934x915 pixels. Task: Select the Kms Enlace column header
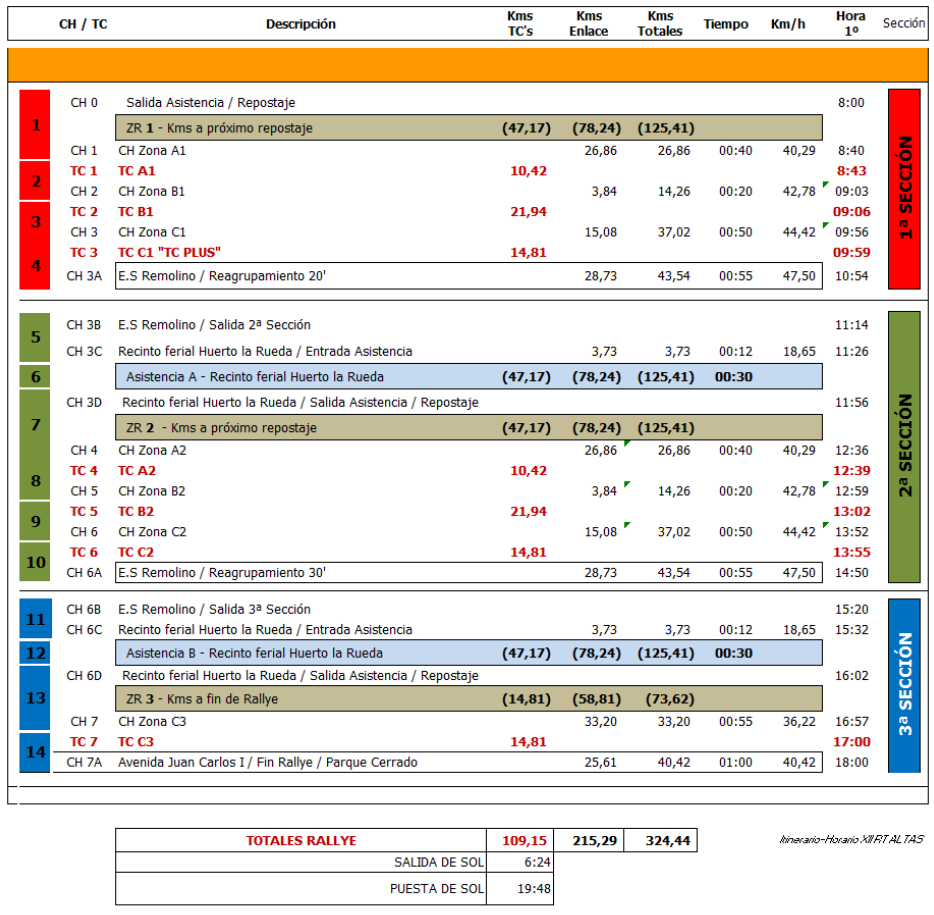(589, 24)
